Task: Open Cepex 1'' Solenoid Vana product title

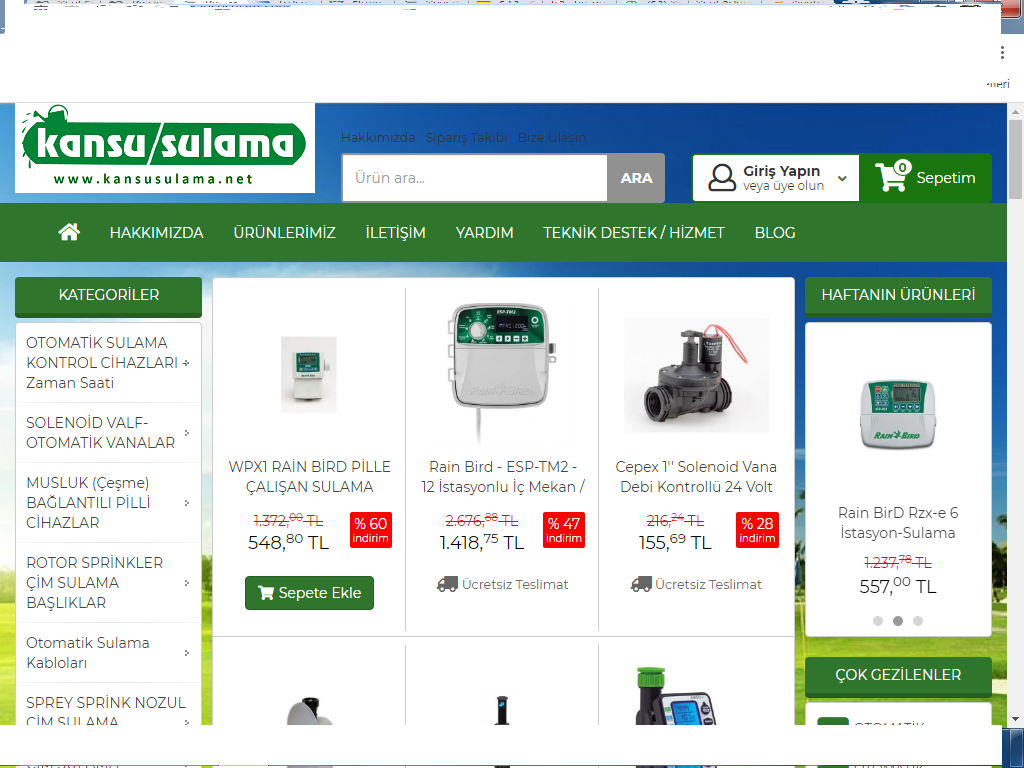Action: [x=696, y=477]
